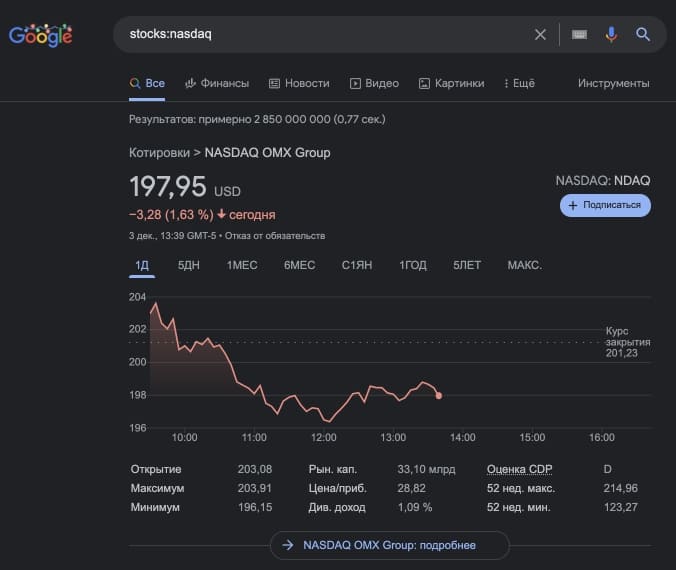Click the Максимум value 203,91

[255, 488]
